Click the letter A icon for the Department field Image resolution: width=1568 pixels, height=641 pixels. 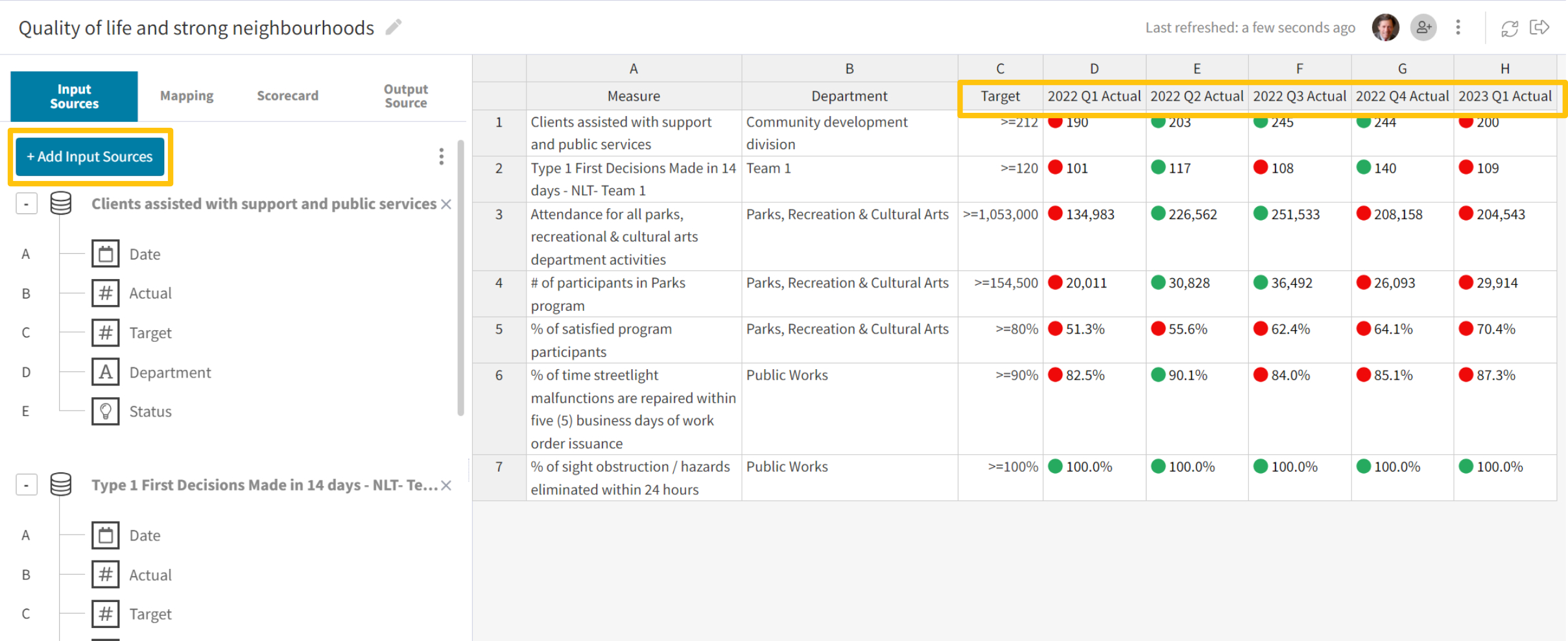pyautogui.click(x=106, y=372)
